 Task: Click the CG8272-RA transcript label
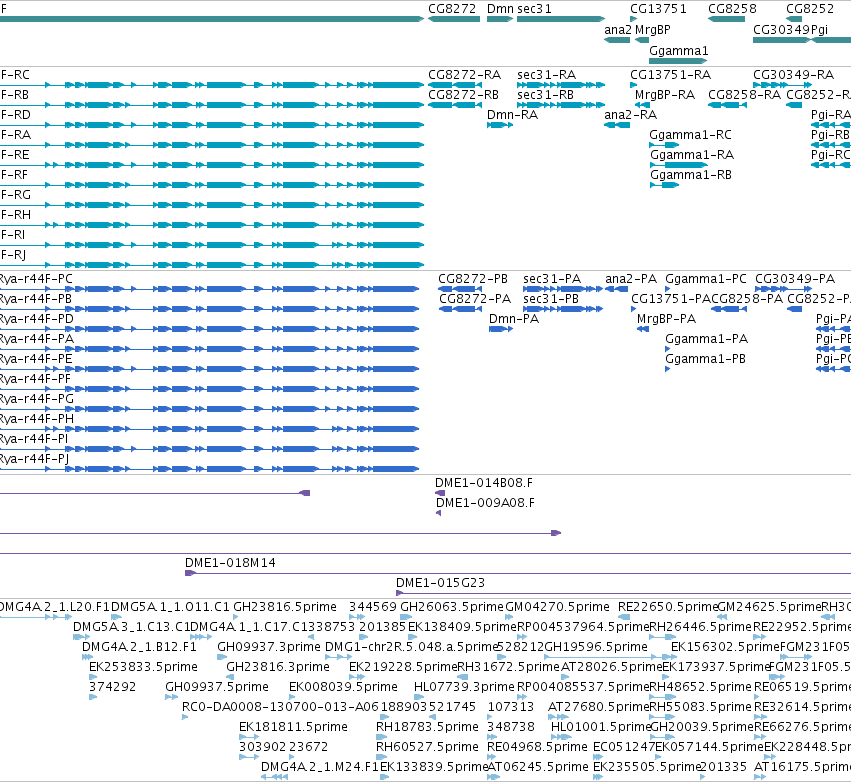coord(465,74)
